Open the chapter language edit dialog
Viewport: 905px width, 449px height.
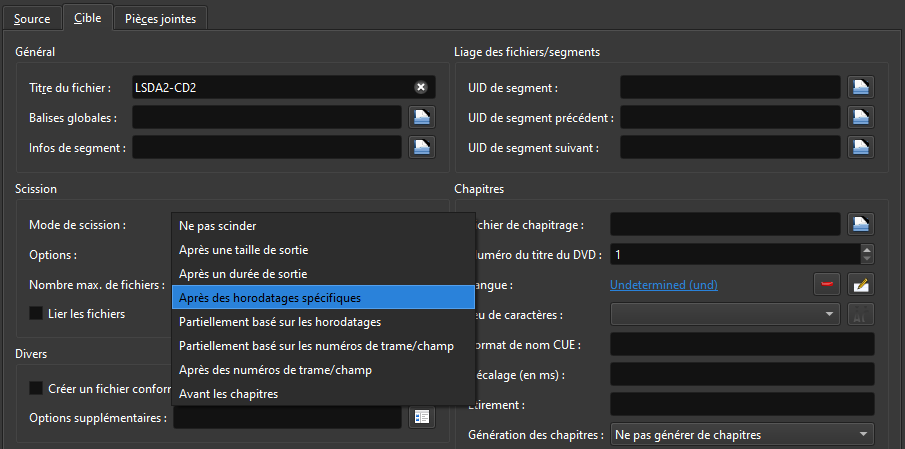(861, 285)
